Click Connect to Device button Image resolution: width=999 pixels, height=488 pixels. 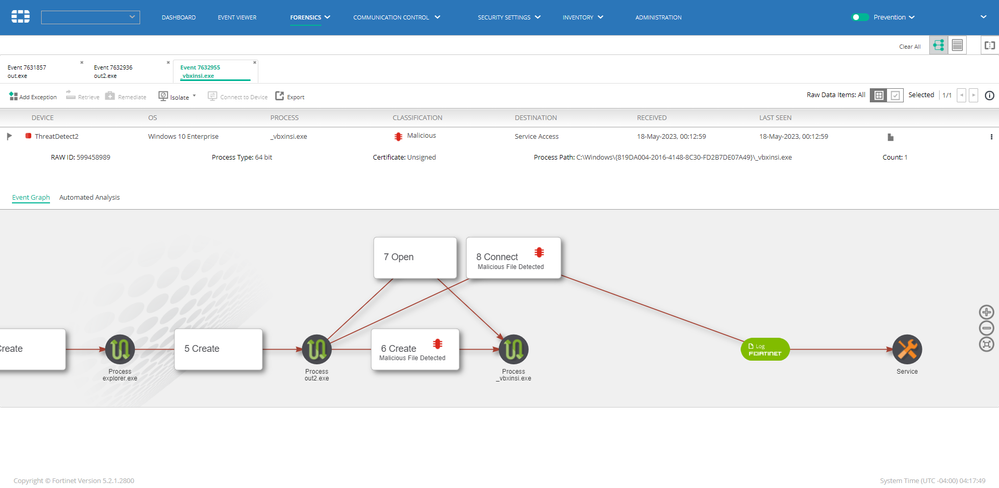click(x=238, y=97)
